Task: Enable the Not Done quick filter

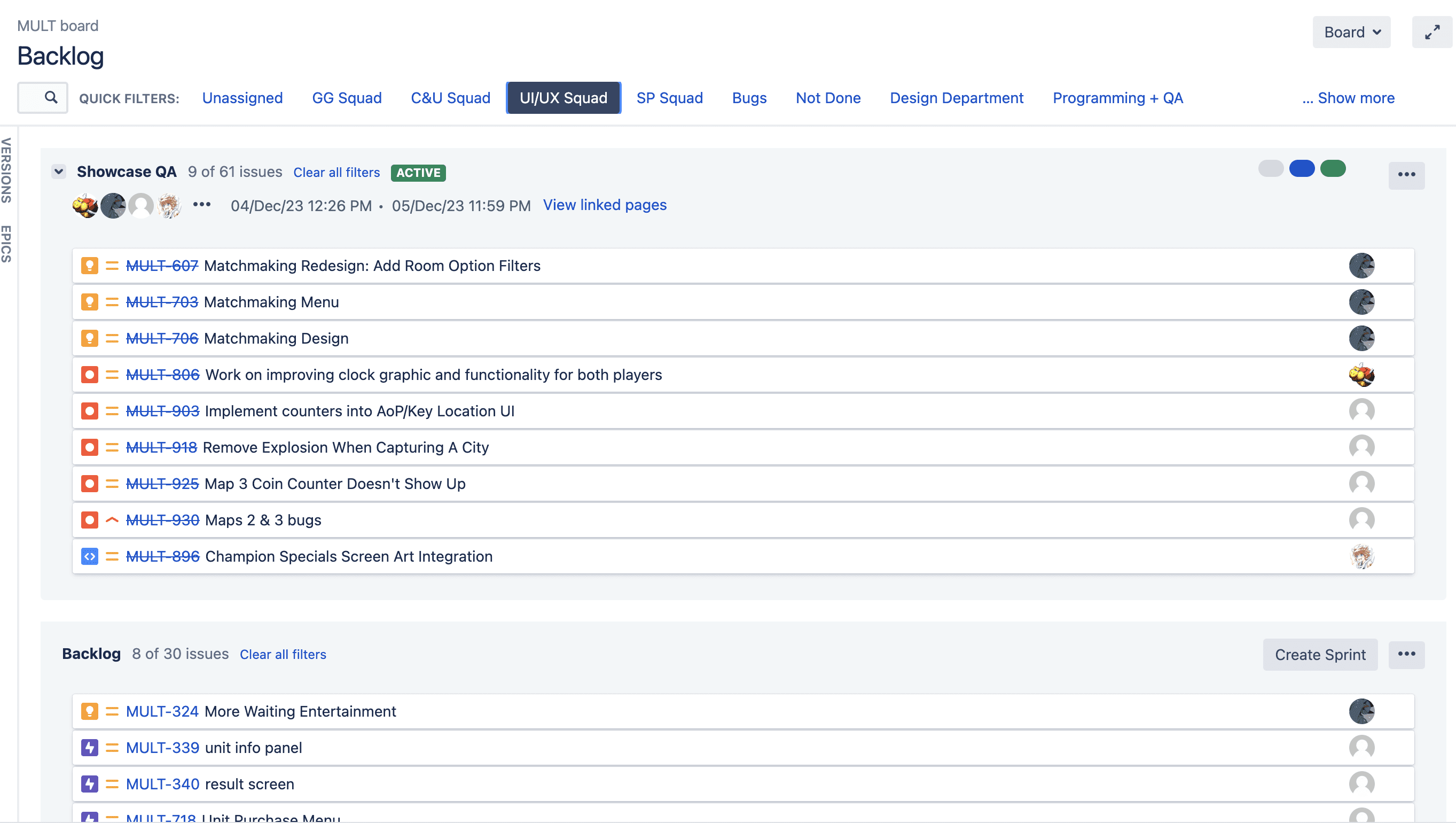Action: point(827,98)
